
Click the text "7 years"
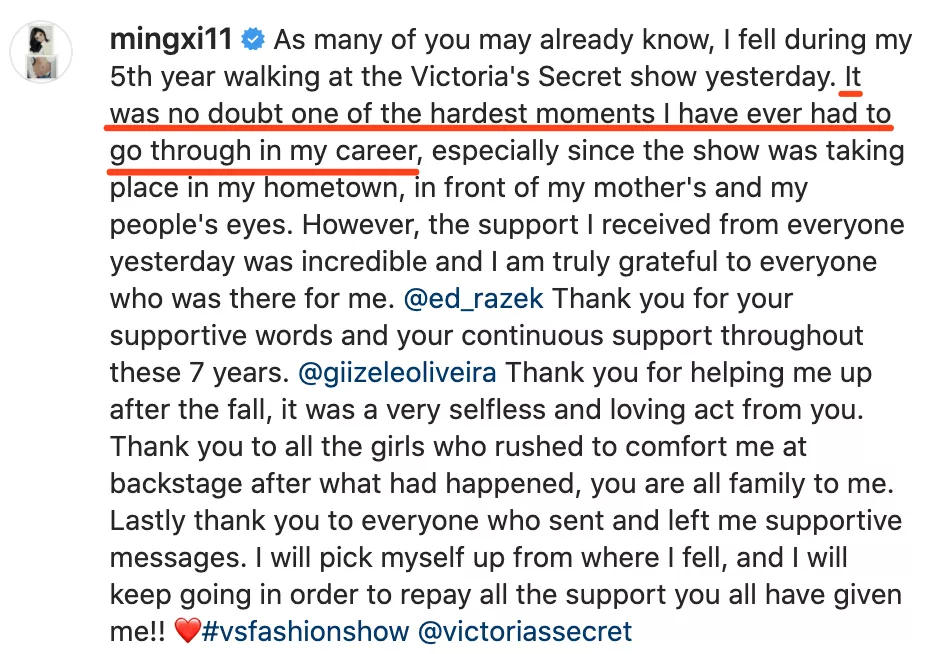[239, 373]
